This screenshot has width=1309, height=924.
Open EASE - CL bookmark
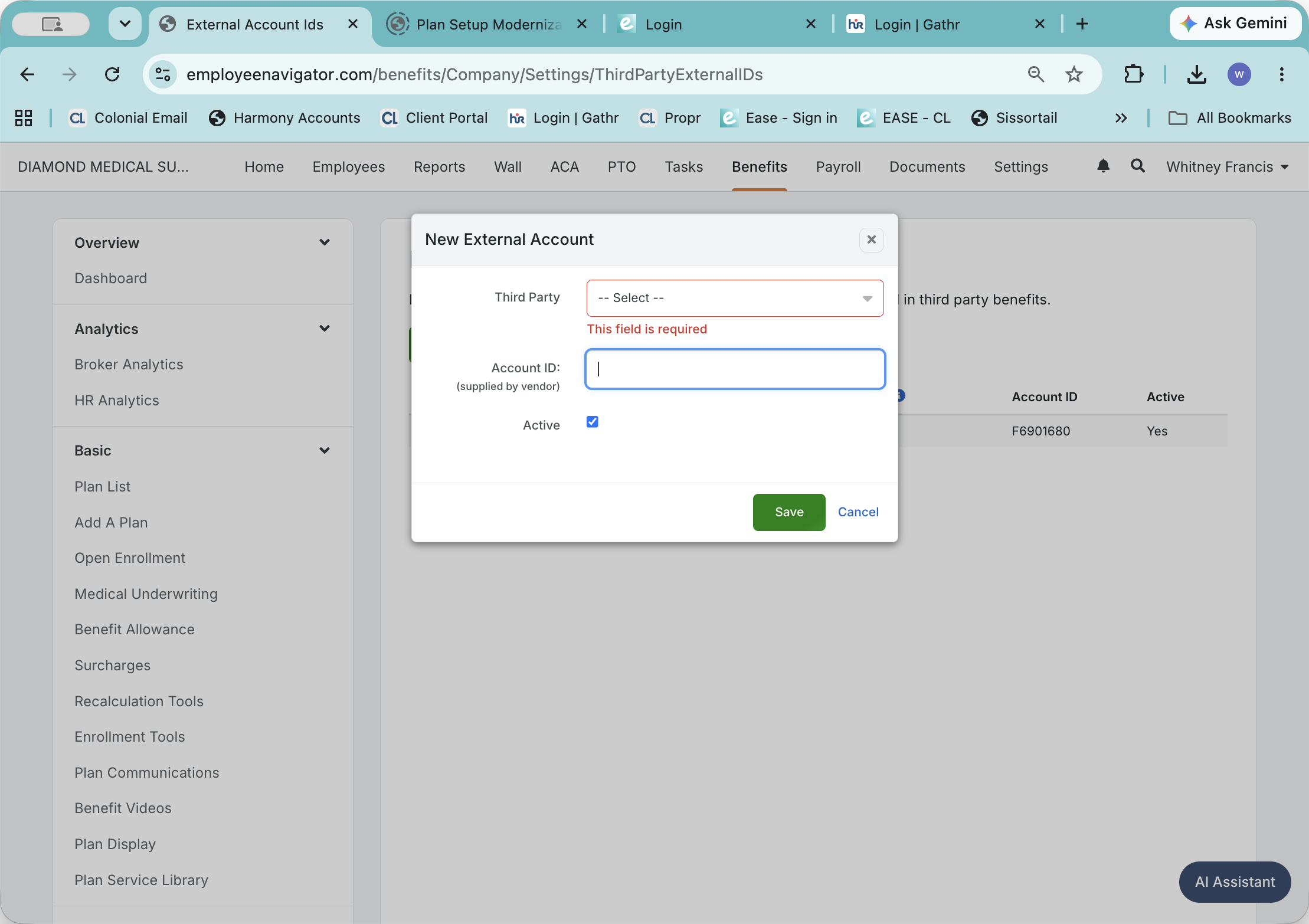904,118
